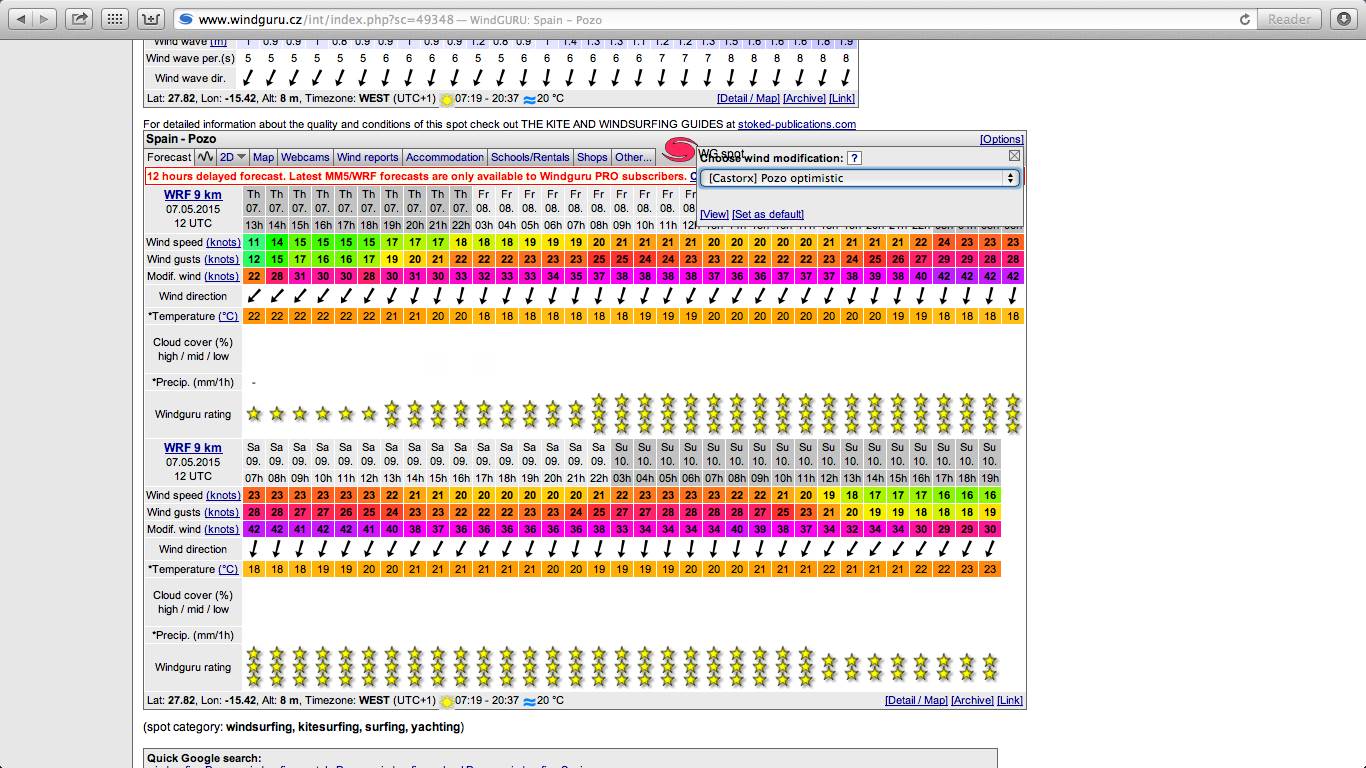Click the wind modification help question mark

coord(854,158)
